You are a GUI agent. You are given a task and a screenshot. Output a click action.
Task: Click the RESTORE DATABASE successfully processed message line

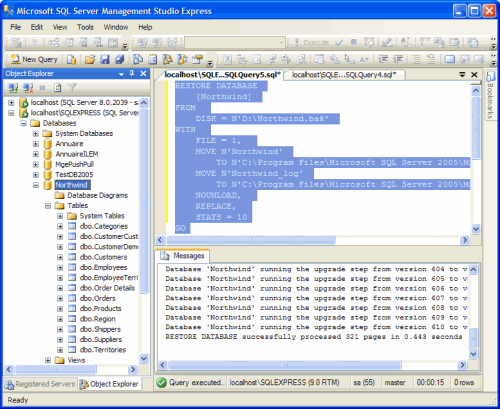pos(314,337)
